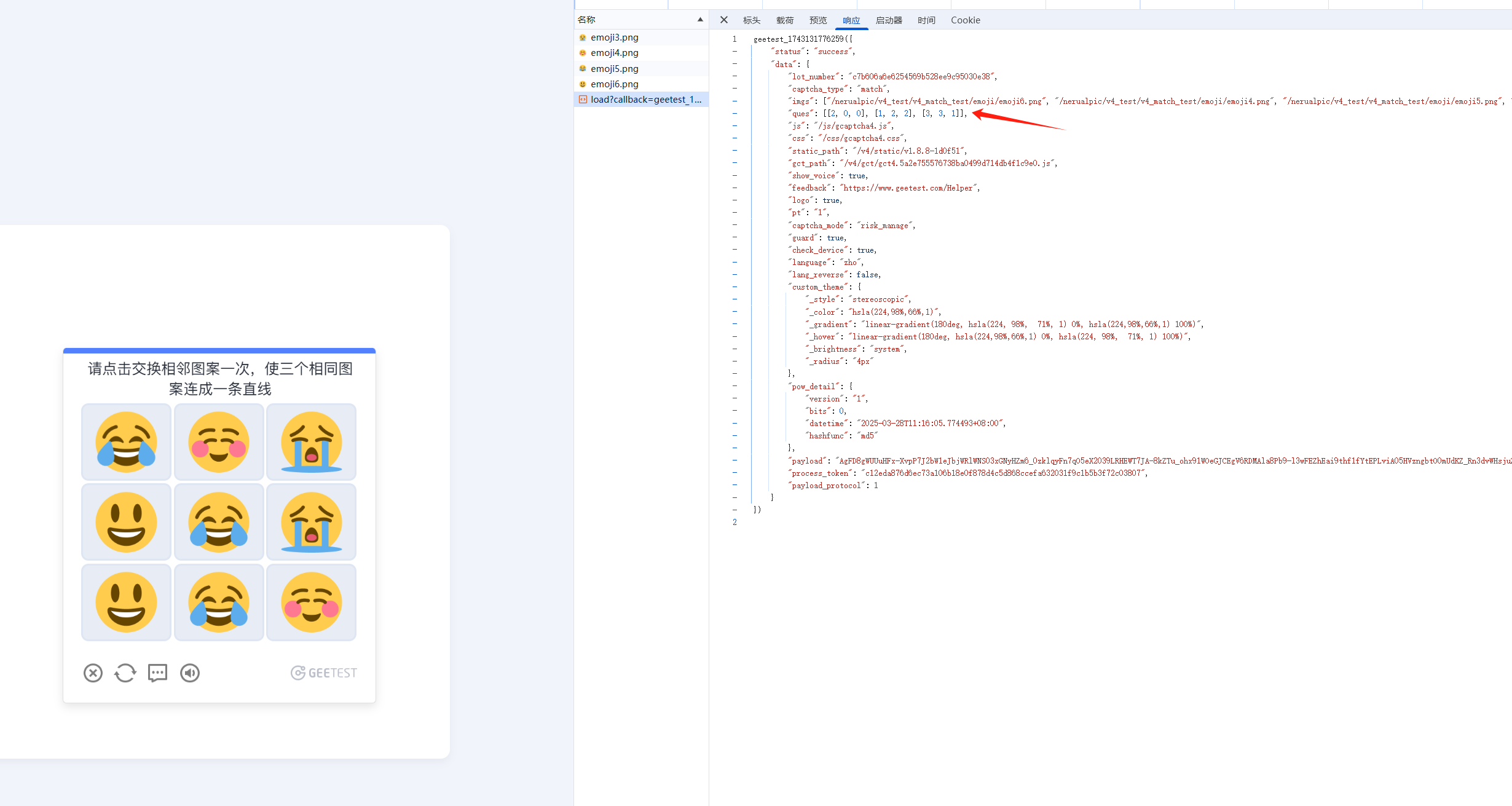Refresh the captcha puzzle
Image resolution: width=1512 pixels, height=806 pixels.
[125, 673]
